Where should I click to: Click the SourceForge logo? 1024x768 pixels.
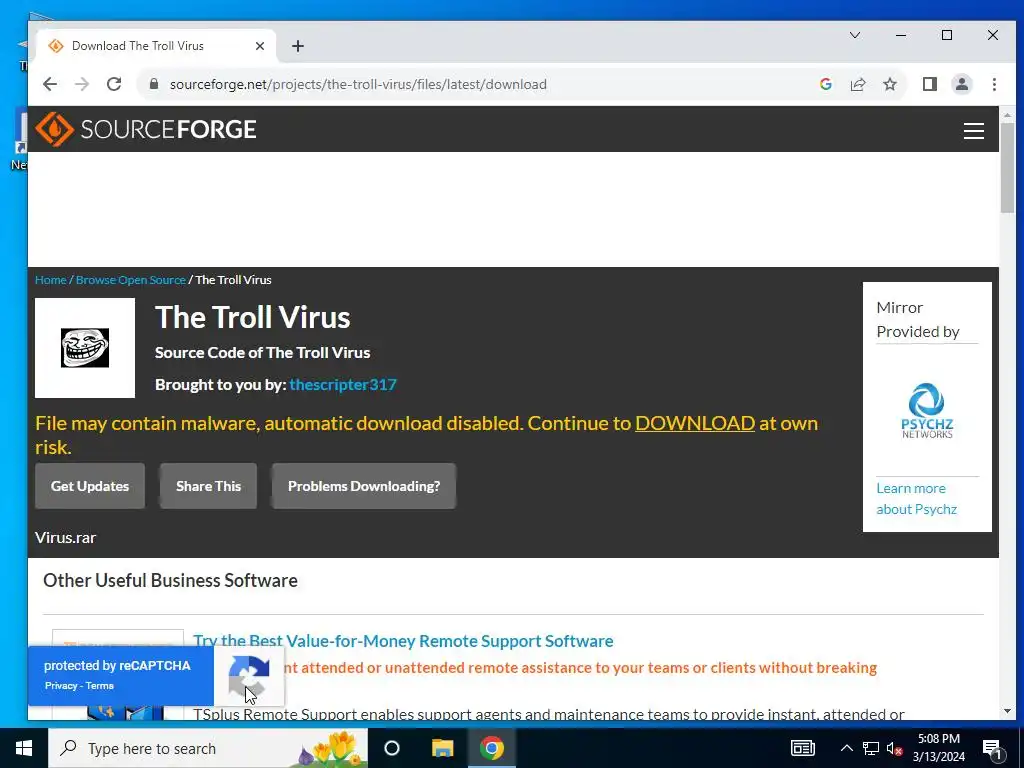(x=146, y=129)
